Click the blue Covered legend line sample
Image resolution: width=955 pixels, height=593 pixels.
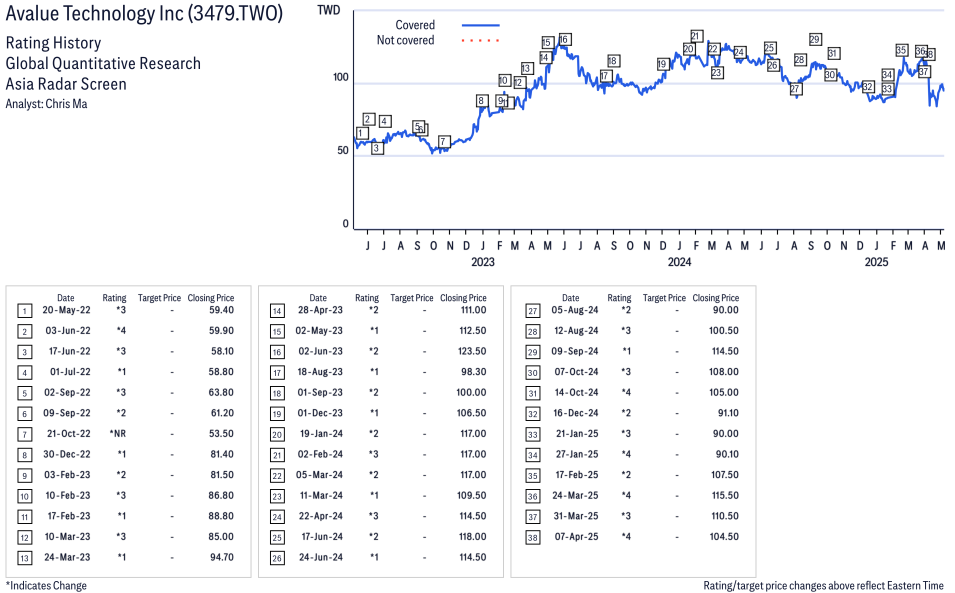pos(481,26)
